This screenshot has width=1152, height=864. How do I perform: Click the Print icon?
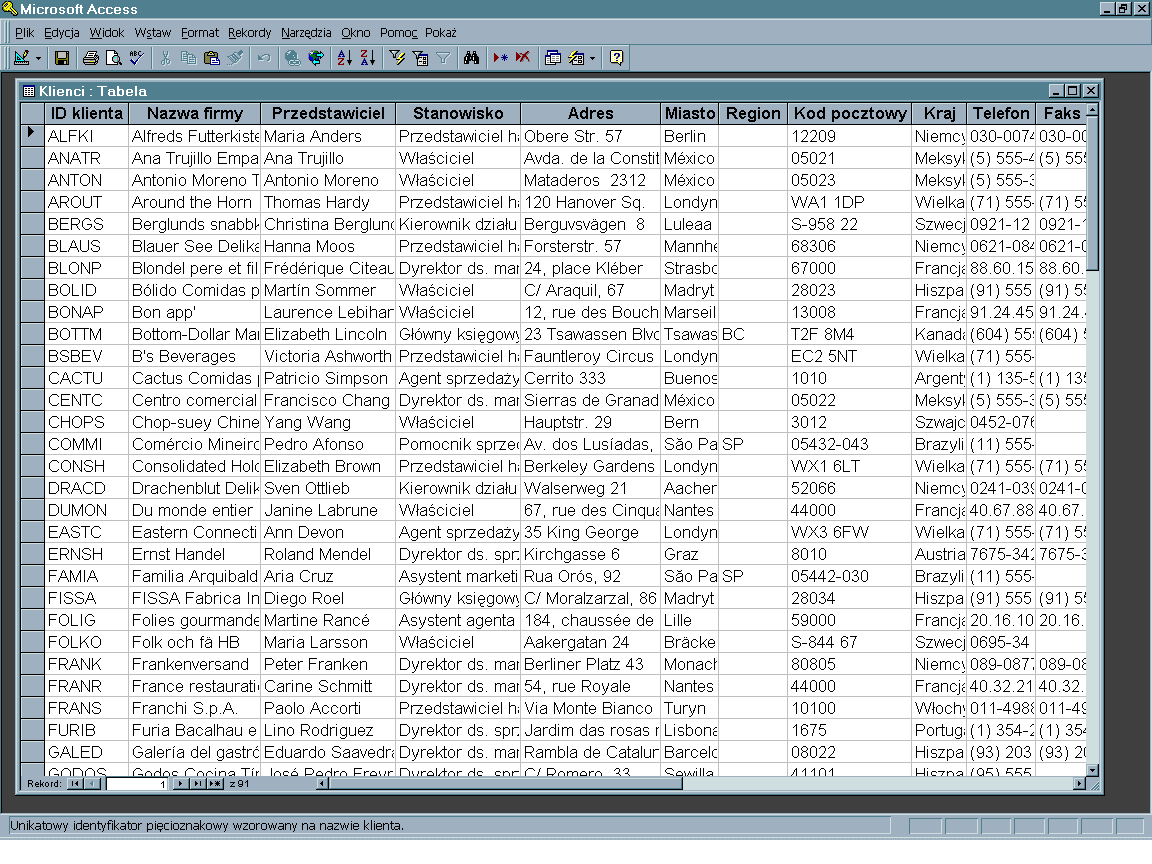[x=90, y=58]
